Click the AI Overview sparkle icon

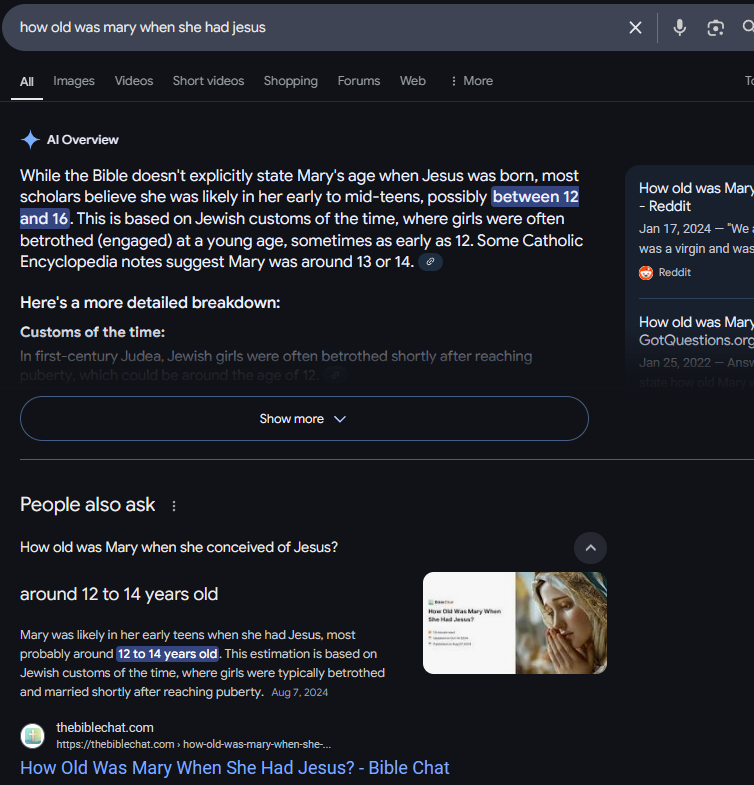30,140
